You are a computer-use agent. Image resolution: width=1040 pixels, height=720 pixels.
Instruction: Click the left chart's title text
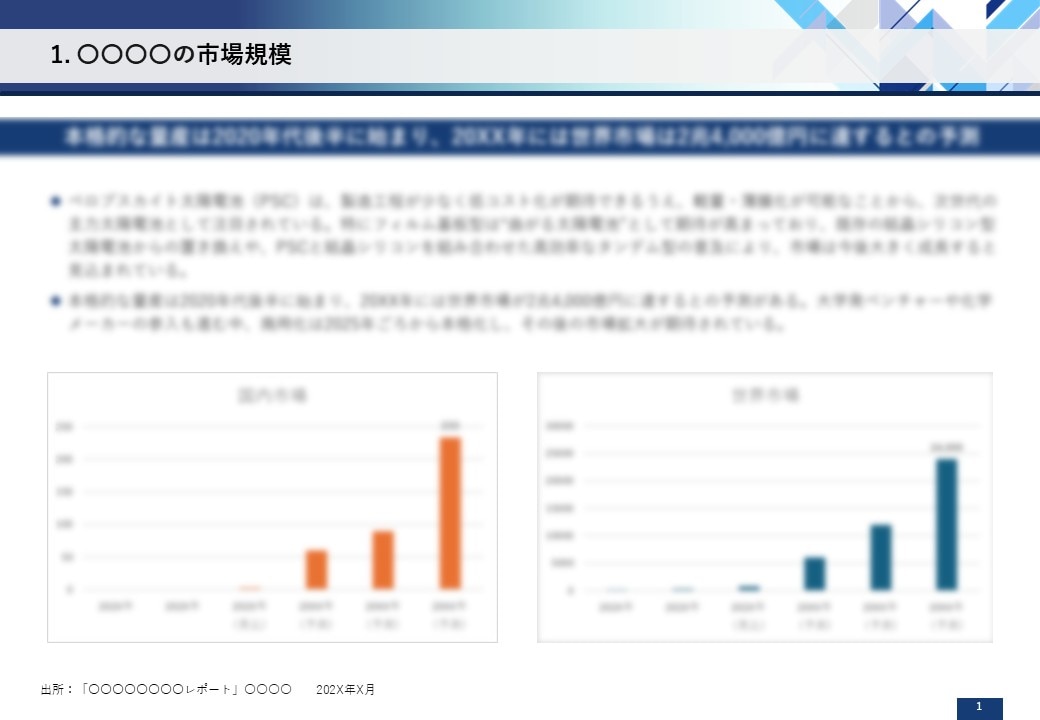pyautogui.click(x=272, y=395)
